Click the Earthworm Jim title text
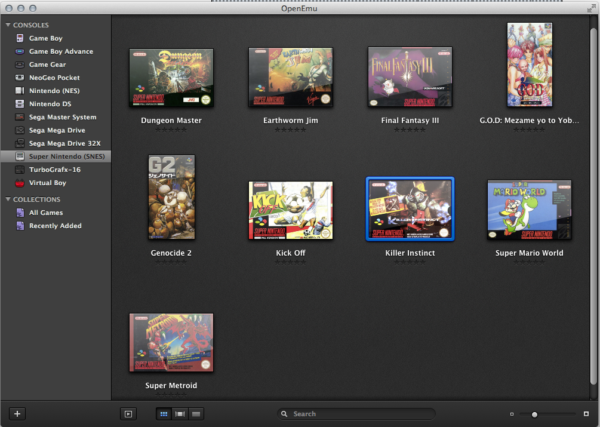The width and height of the screenshot is (600, 427). (x=290, y=121)
